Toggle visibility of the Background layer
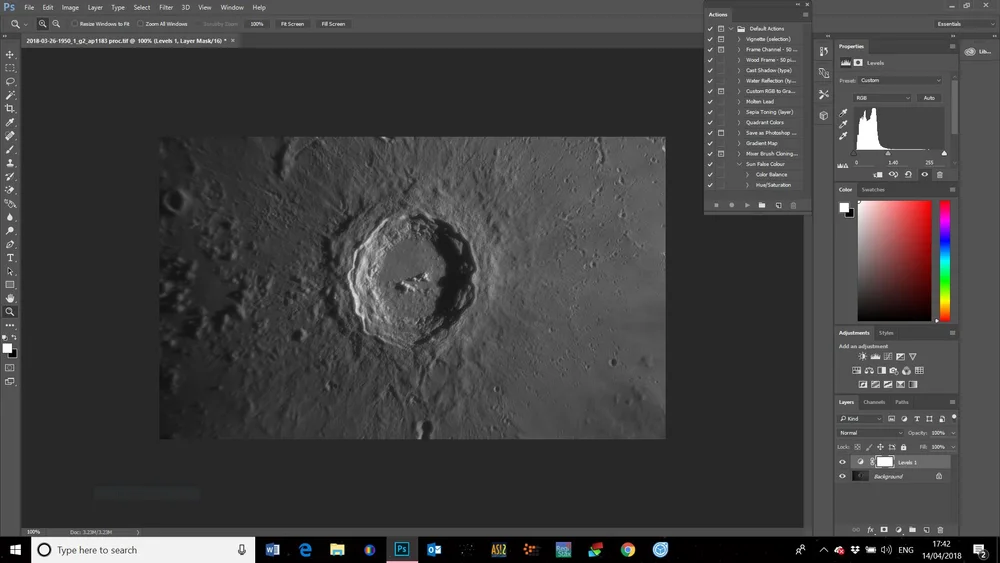 (842, 476)
